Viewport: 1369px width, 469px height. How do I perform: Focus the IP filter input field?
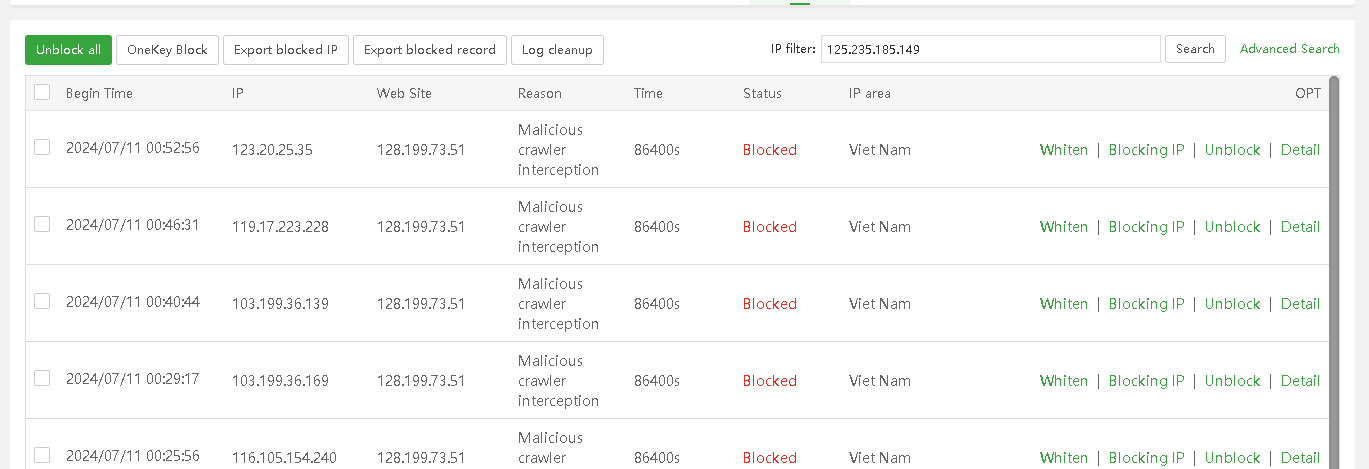pyautogui.click(x=990, y=49)
